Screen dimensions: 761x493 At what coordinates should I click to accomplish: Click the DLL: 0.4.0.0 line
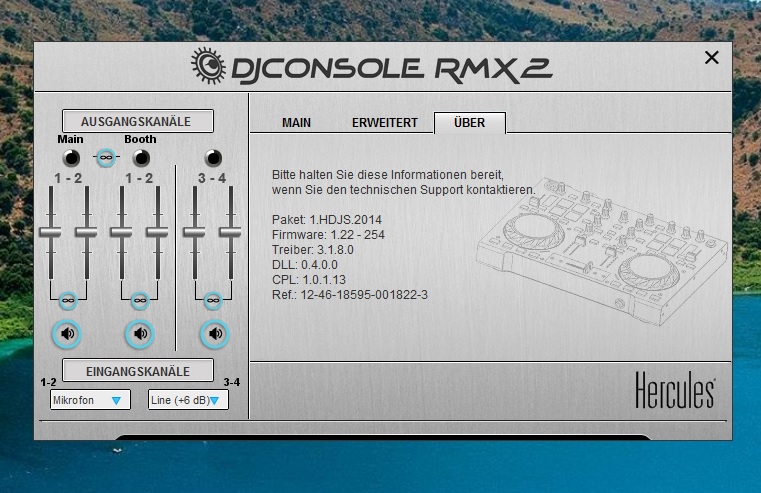click(305, 265)
